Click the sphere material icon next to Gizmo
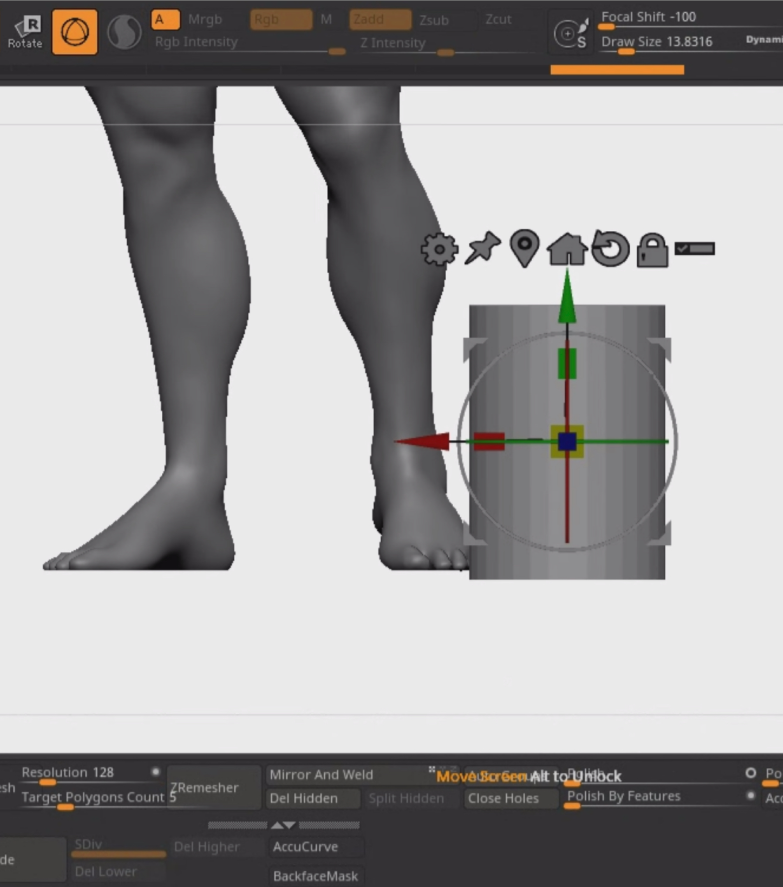The width and height of the screenshot is (783, 887). [124, 32]
